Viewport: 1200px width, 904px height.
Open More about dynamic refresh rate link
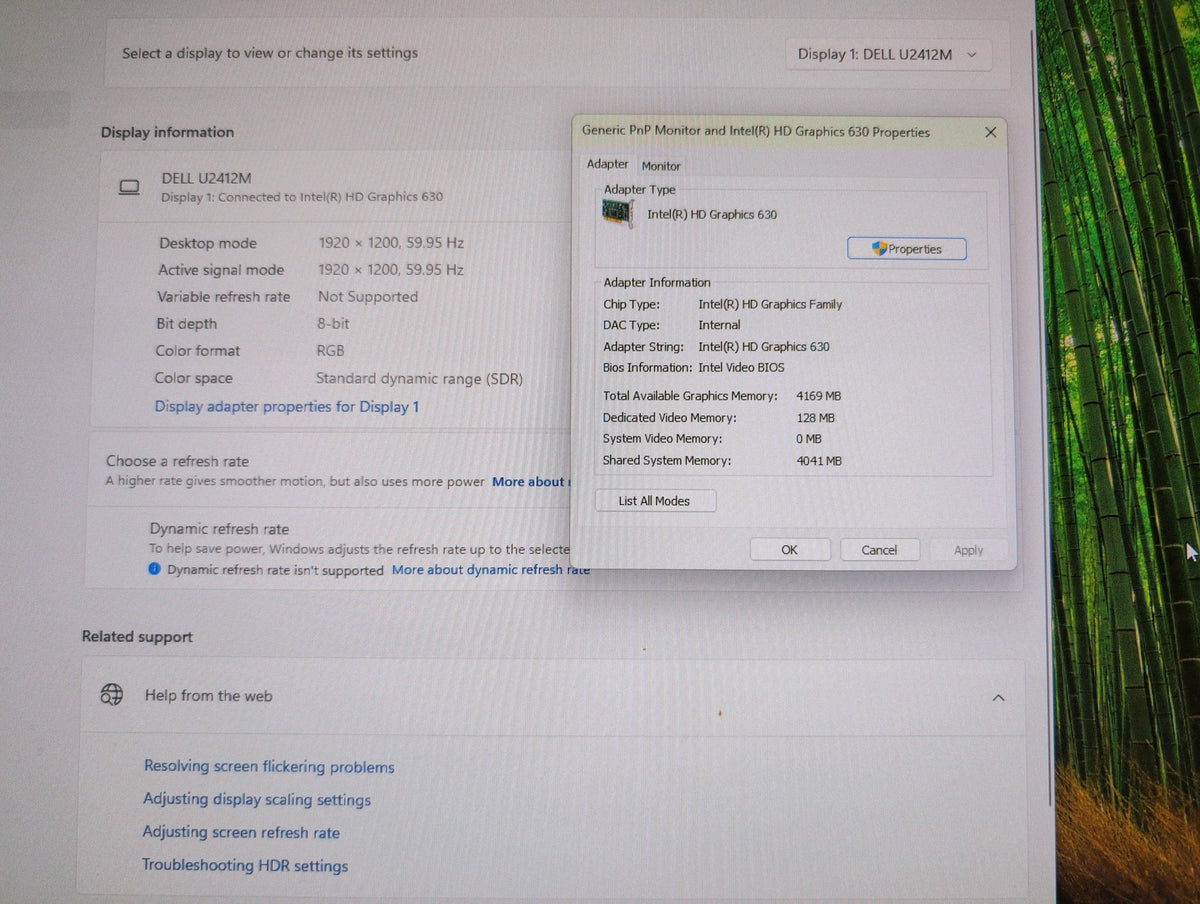click(491, 569)
